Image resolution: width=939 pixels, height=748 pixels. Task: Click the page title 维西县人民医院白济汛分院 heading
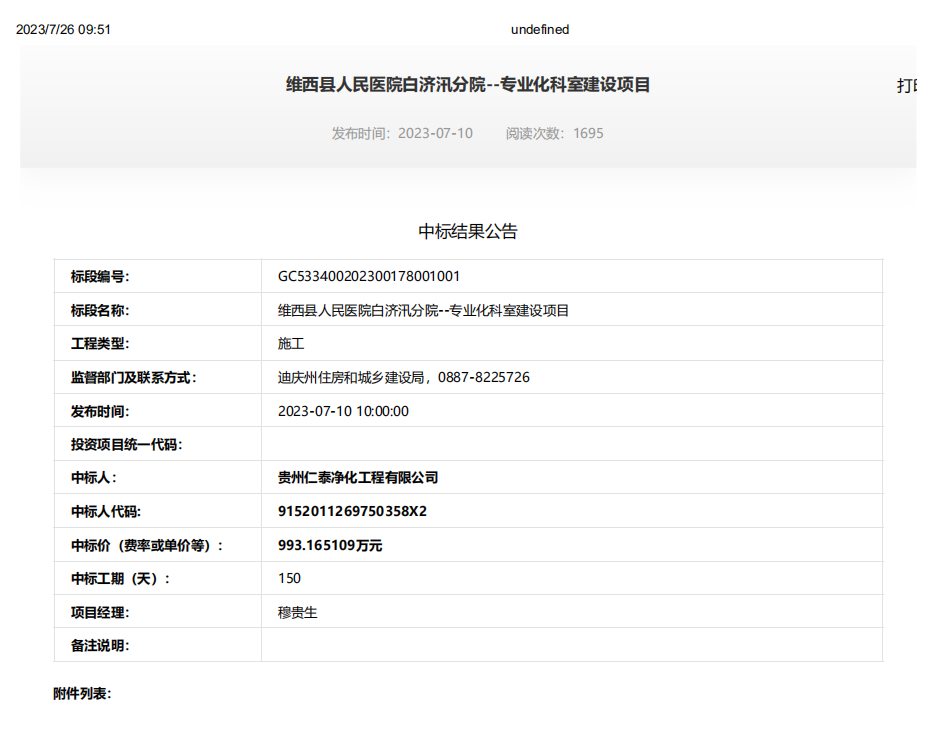[468, 85]
